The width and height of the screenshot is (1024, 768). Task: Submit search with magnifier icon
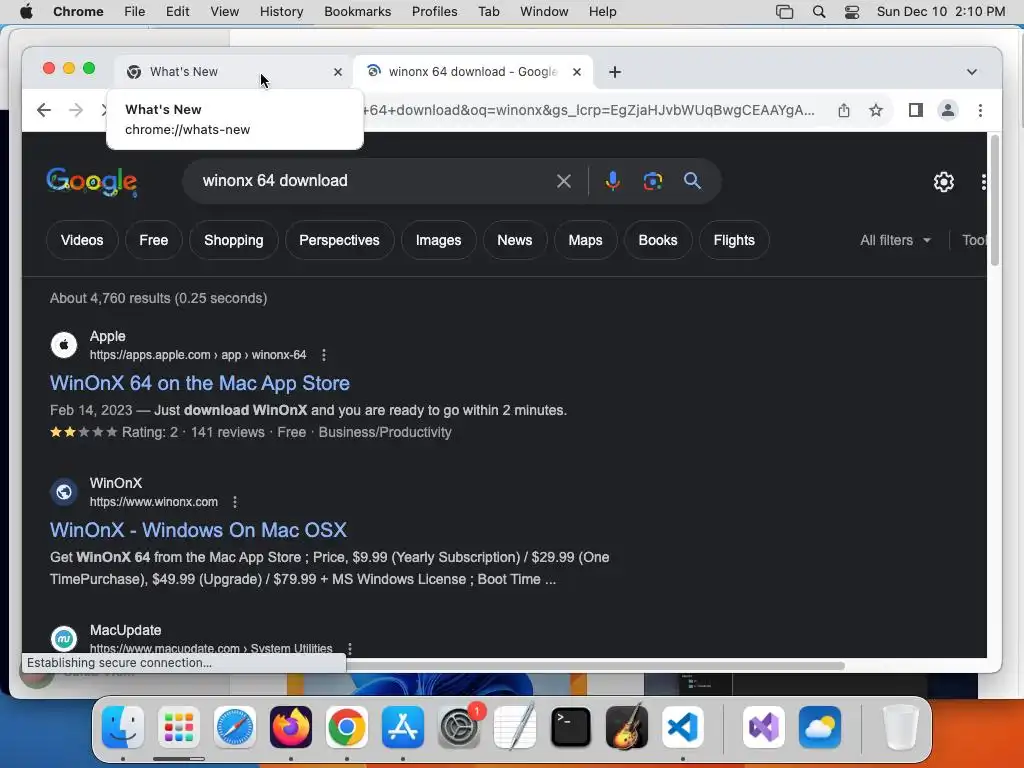(x=692, y=181)
